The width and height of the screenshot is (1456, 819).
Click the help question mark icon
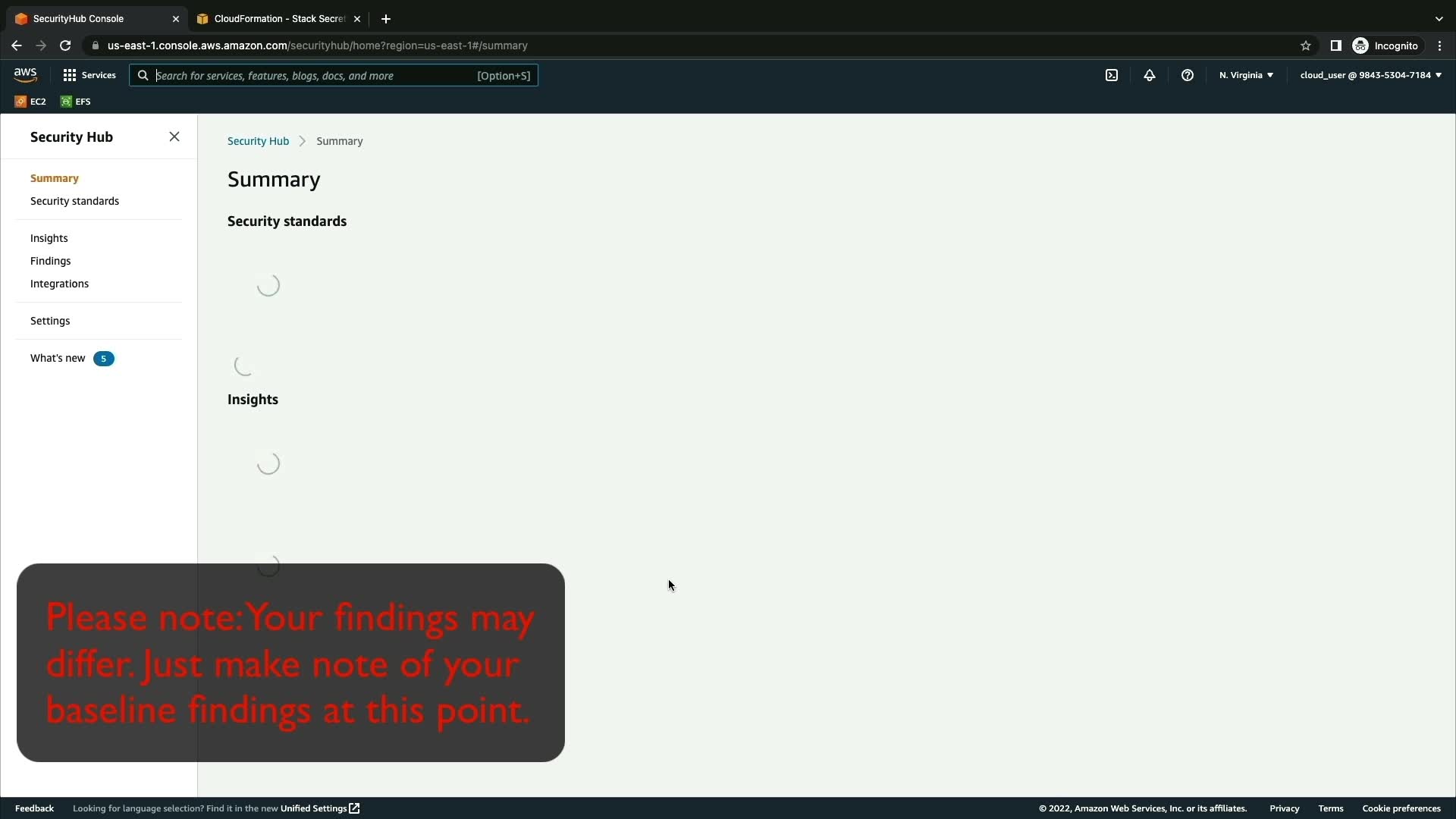click(1187, 75)
